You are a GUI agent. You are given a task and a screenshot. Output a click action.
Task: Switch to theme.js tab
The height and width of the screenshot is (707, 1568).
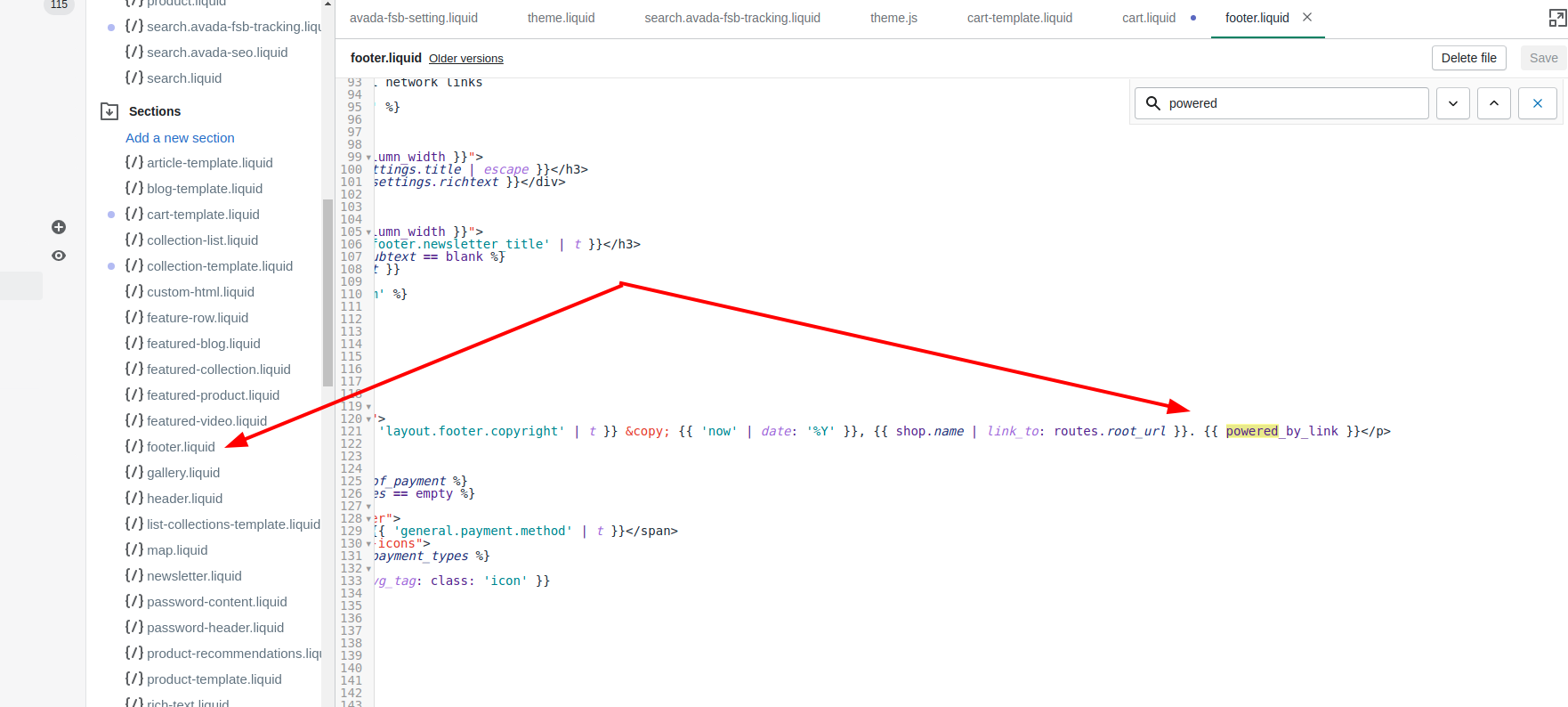(x=893, y=18)
